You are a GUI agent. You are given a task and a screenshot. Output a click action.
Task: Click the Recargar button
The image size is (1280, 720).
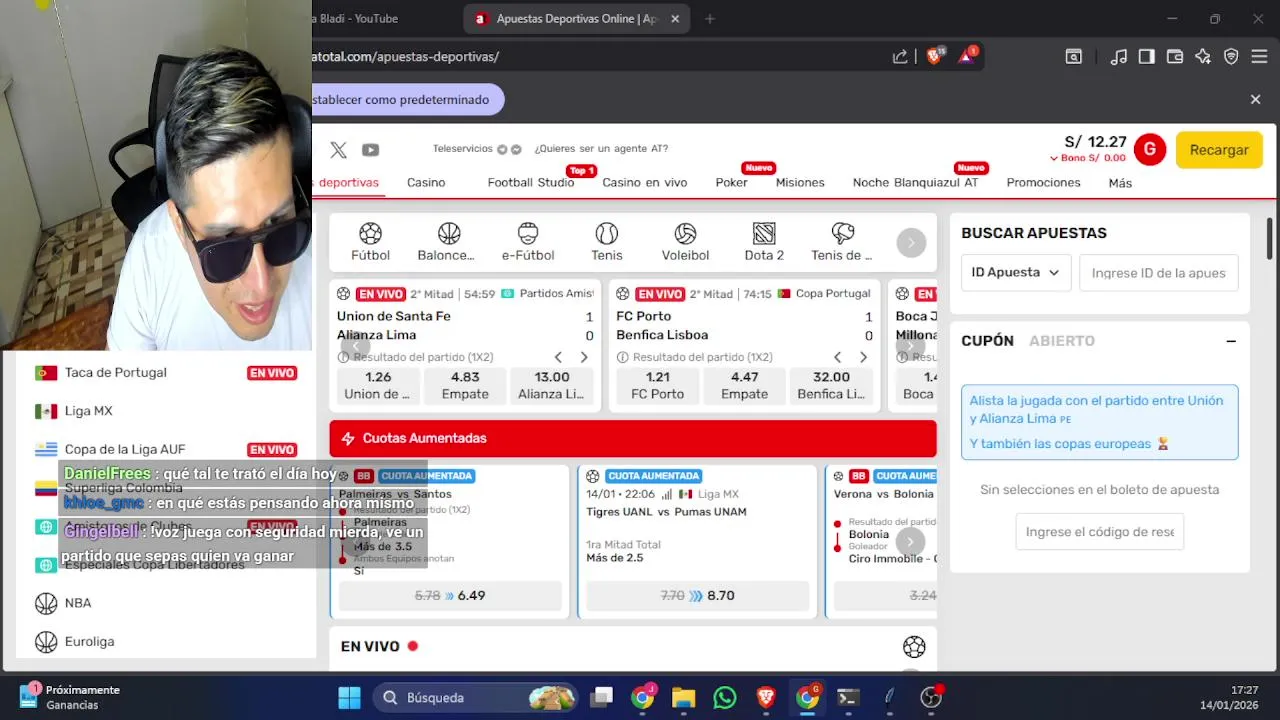tap(1219, 150)
